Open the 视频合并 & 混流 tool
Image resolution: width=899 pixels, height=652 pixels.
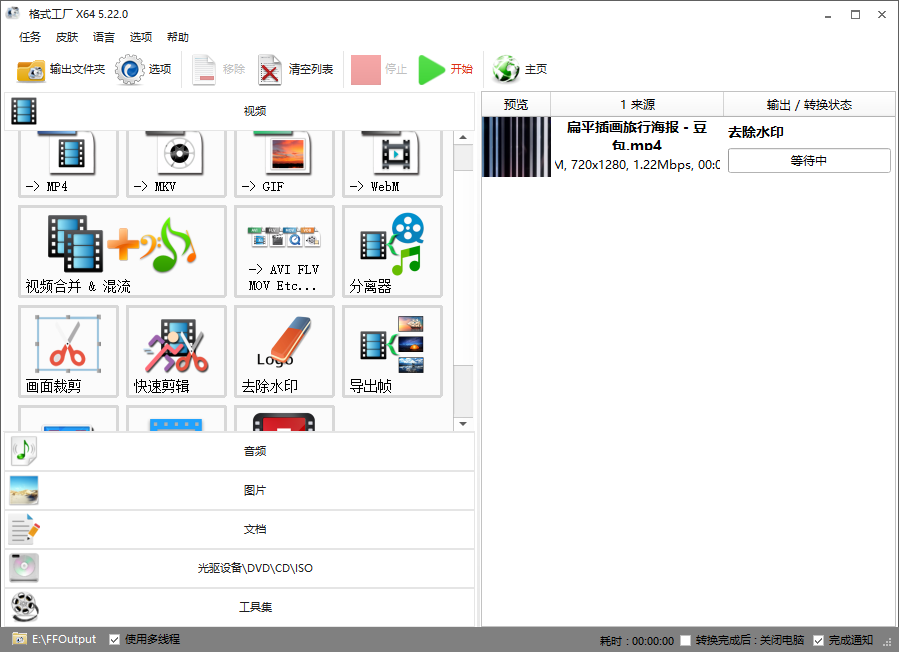pyautogui.click(x=122, y=251)
